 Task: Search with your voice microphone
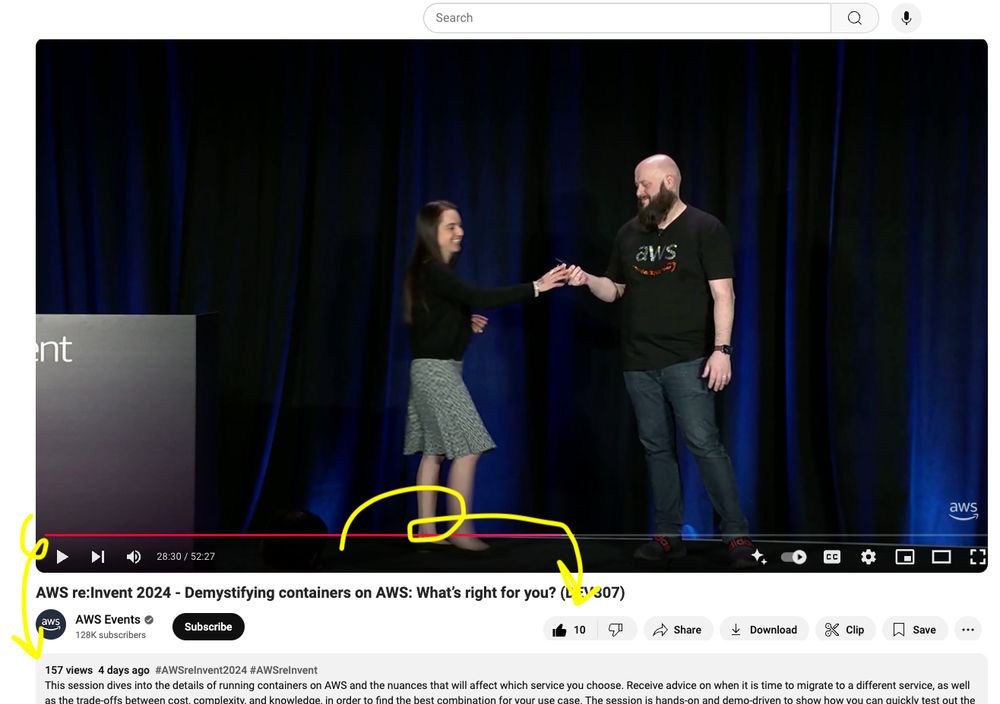(906, 18)
